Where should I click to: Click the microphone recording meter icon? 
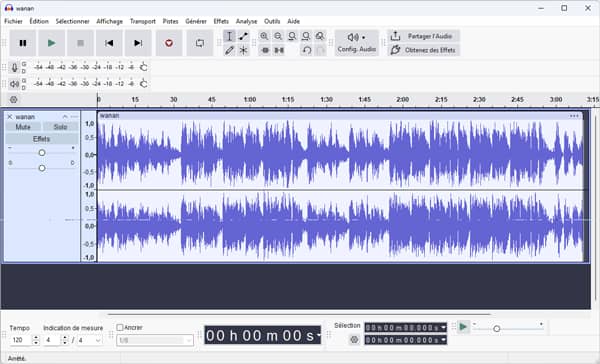click(14, 68)
